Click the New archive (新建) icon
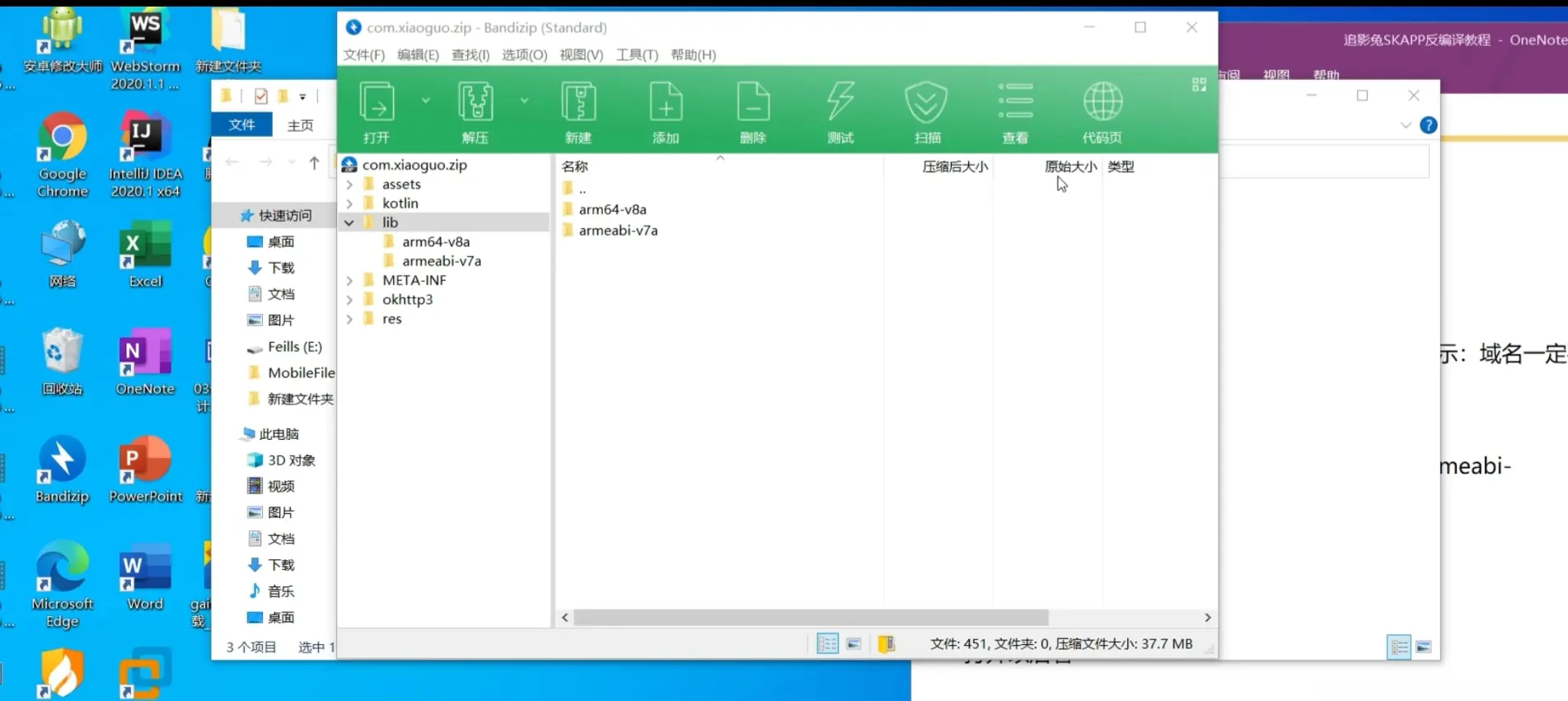 (578, 111)
